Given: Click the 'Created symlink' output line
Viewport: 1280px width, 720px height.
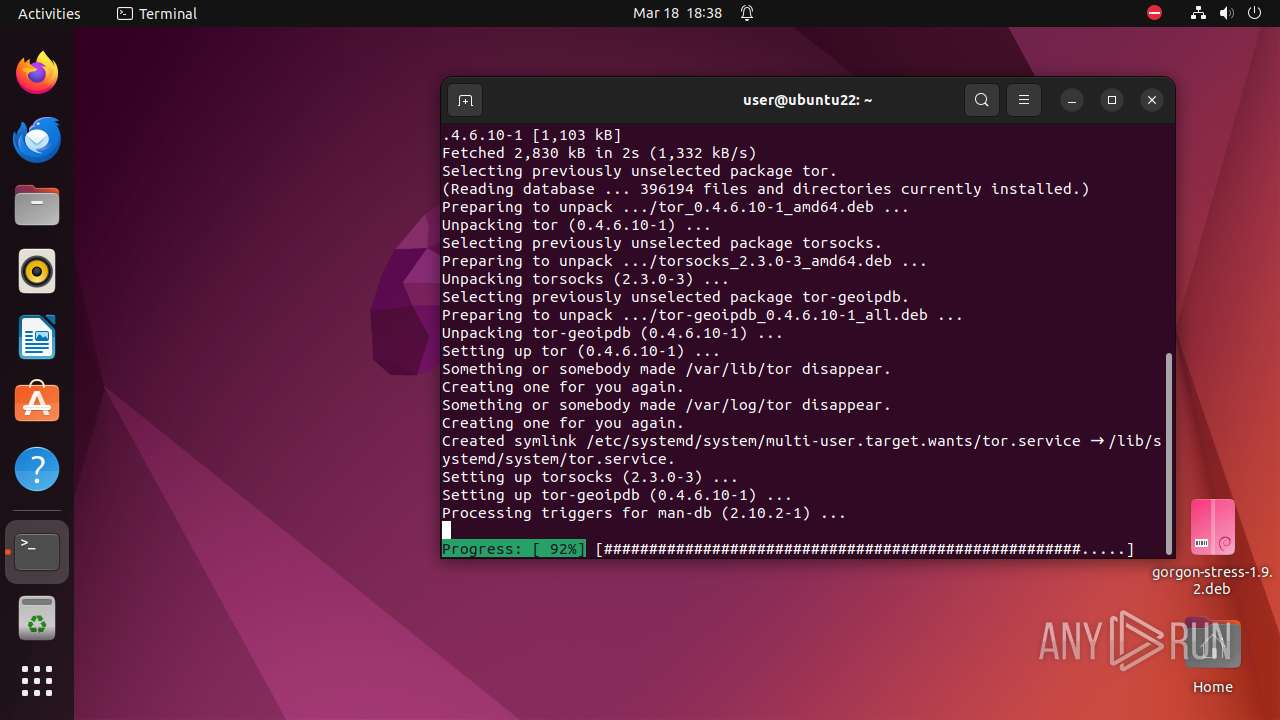Looking at the screenshot, I should coord(802,450).
